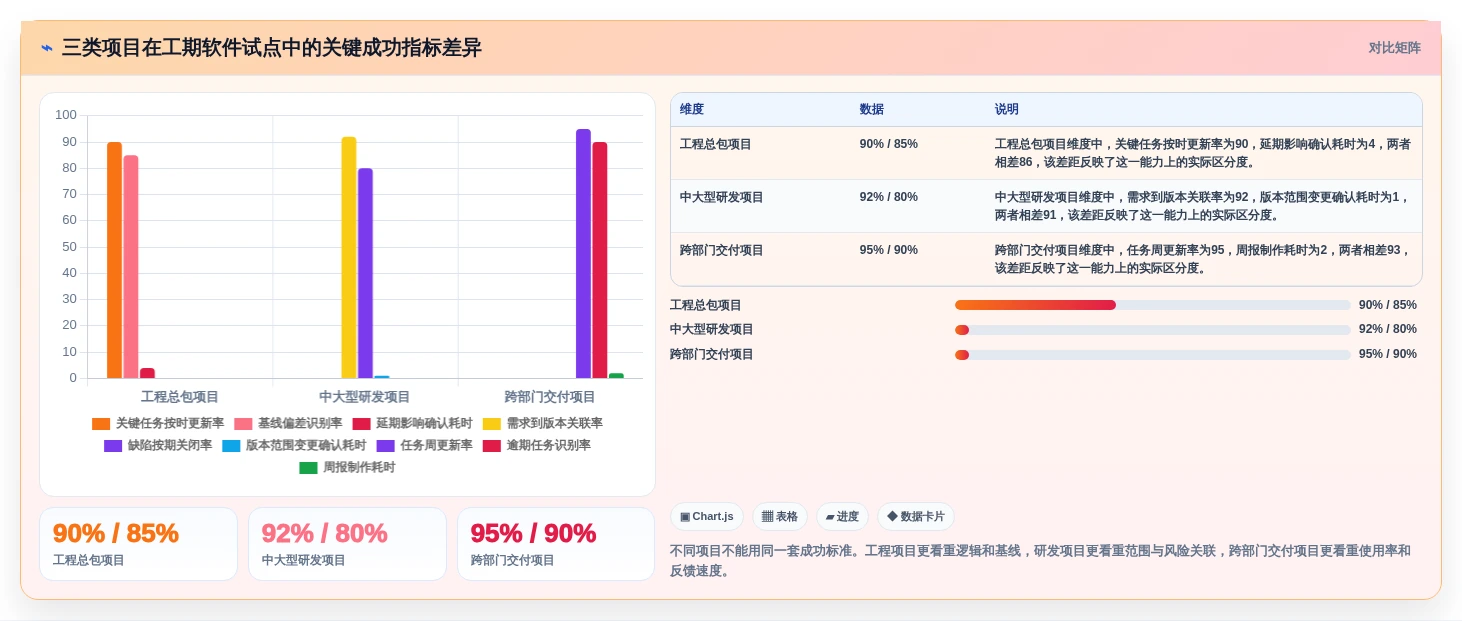1462x621 pixels.
Task: Click the orange 工程总包项目 bar at 90
Action: tap(115, 260)
